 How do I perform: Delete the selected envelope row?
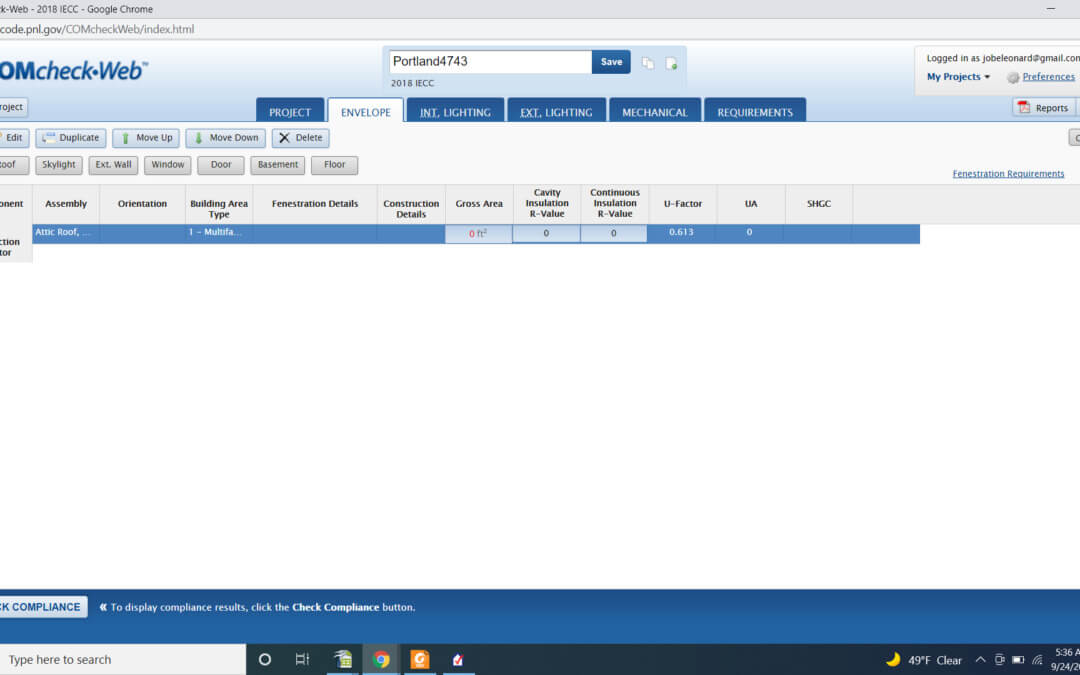coord(300,138)
